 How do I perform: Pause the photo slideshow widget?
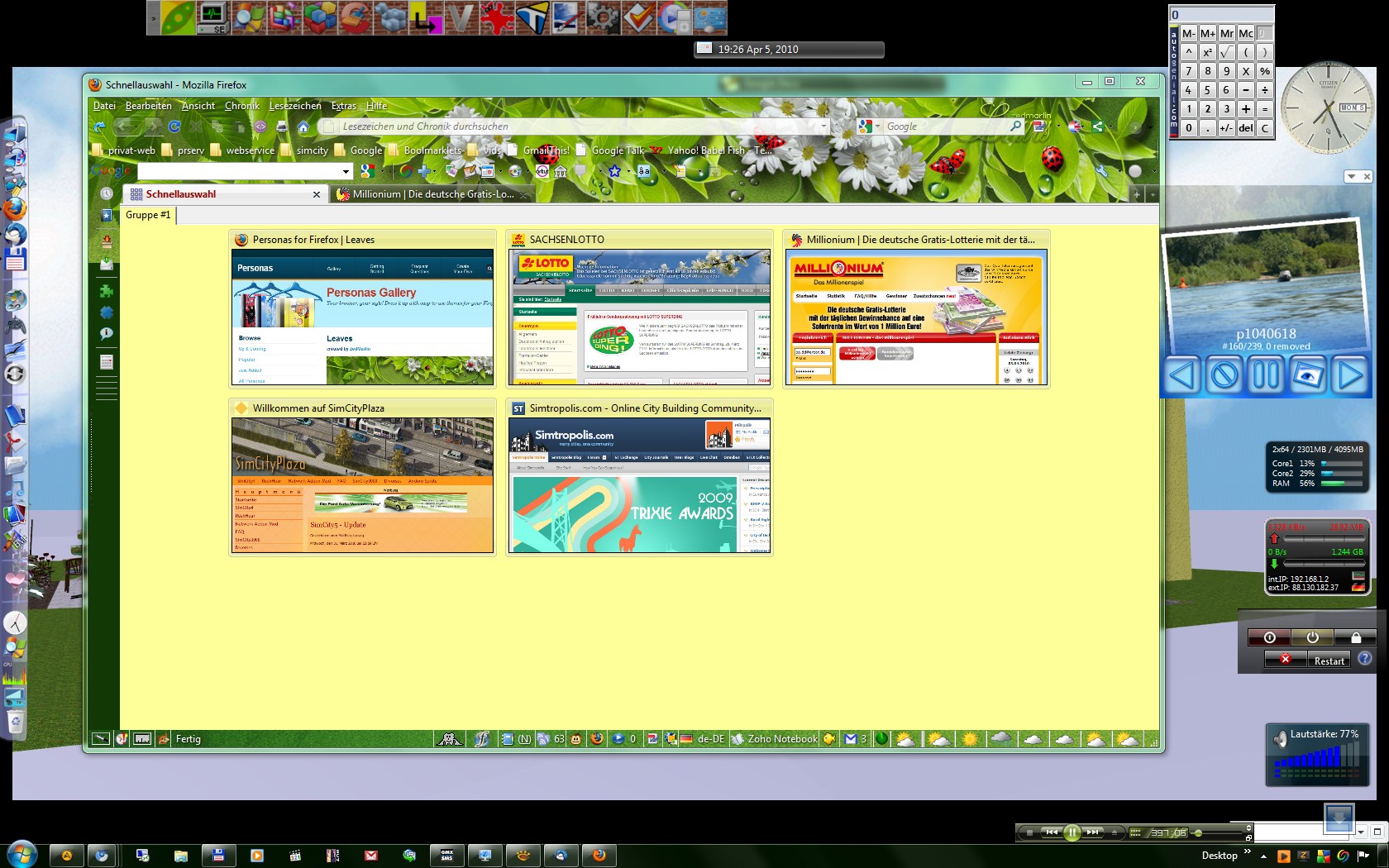(x=1266, y=376)
